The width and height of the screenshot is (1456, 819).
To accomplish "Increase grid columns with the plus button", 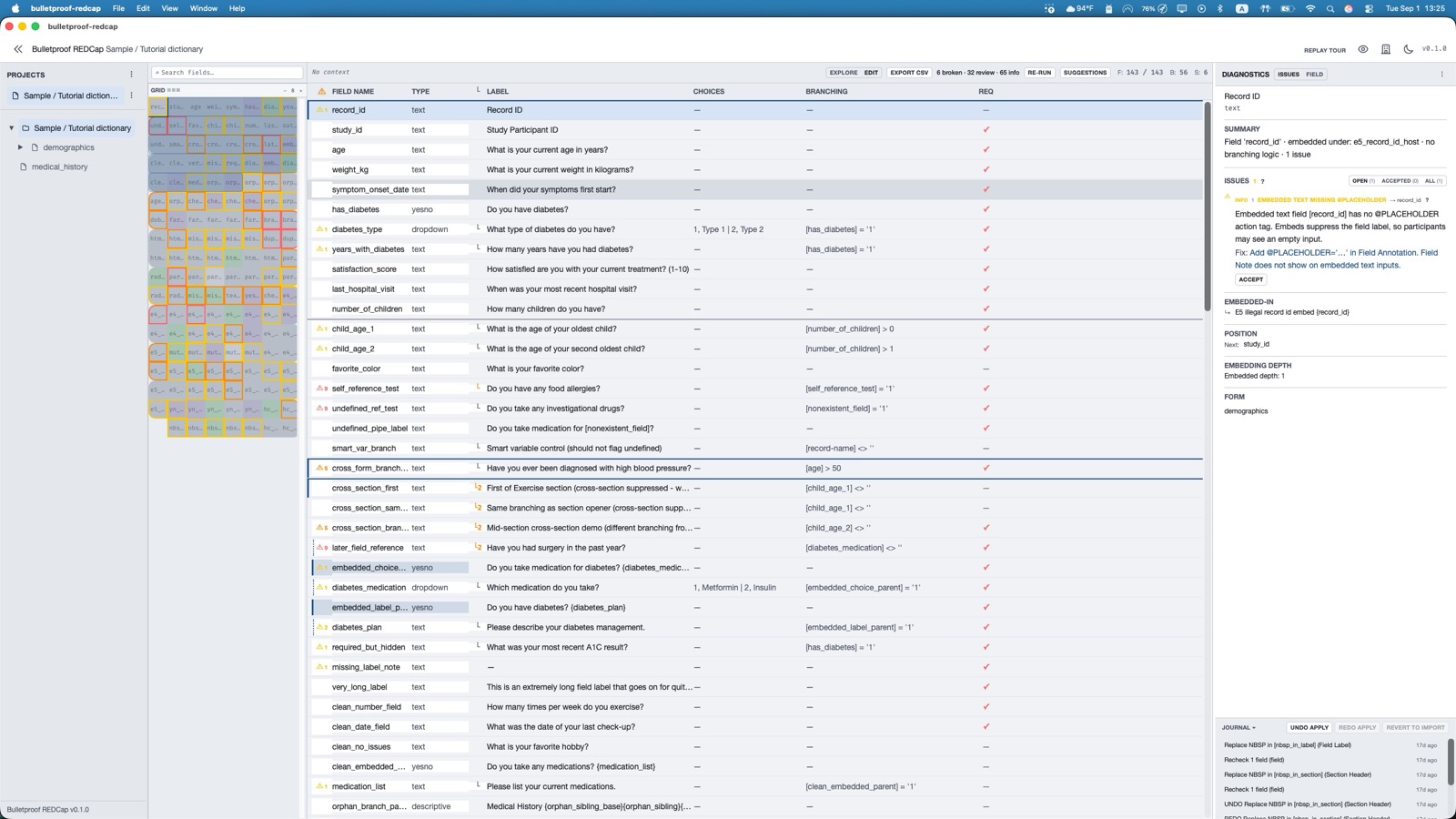I will 300,91.
